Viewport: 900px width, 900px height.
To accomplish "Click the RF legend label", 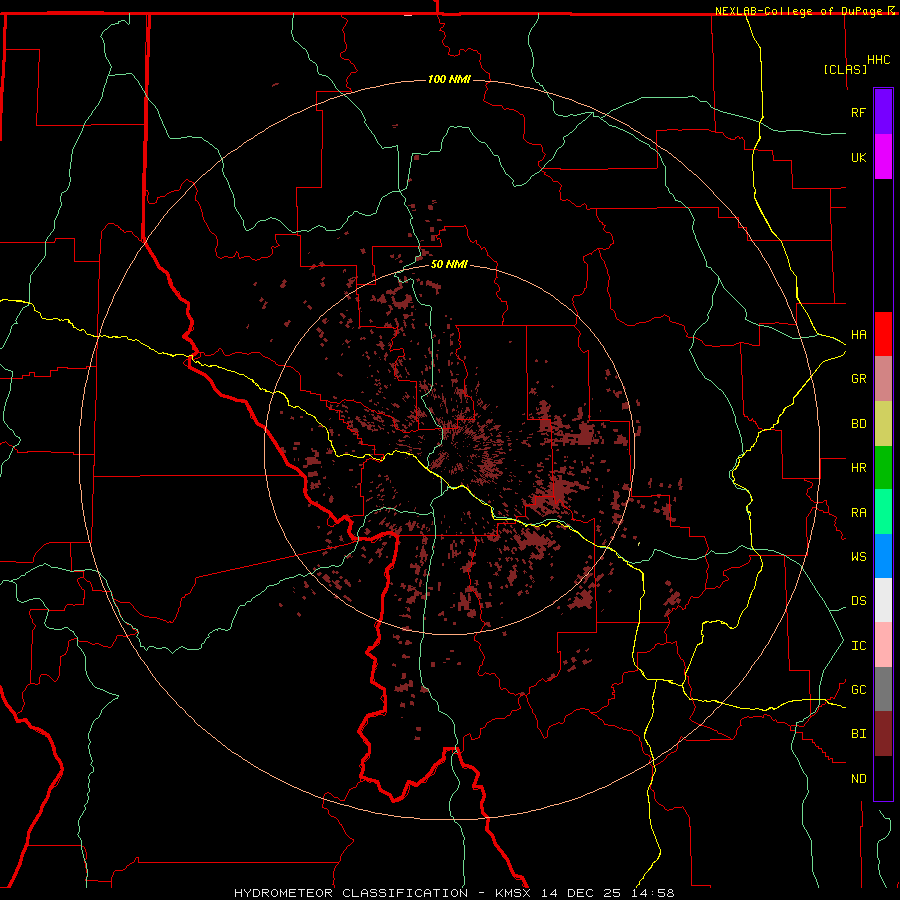I will pos(859,112).
